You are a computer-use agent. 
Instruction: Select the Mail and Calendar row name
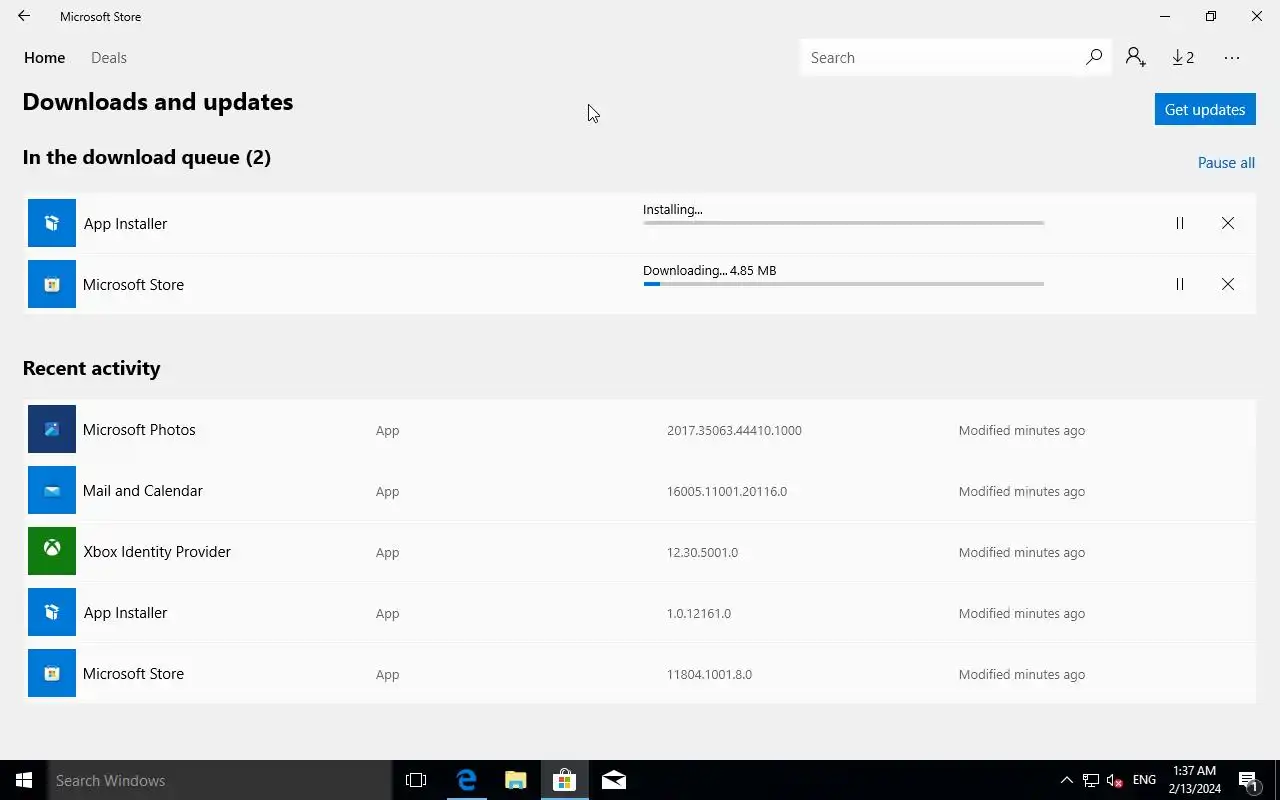tap(143, 490)
